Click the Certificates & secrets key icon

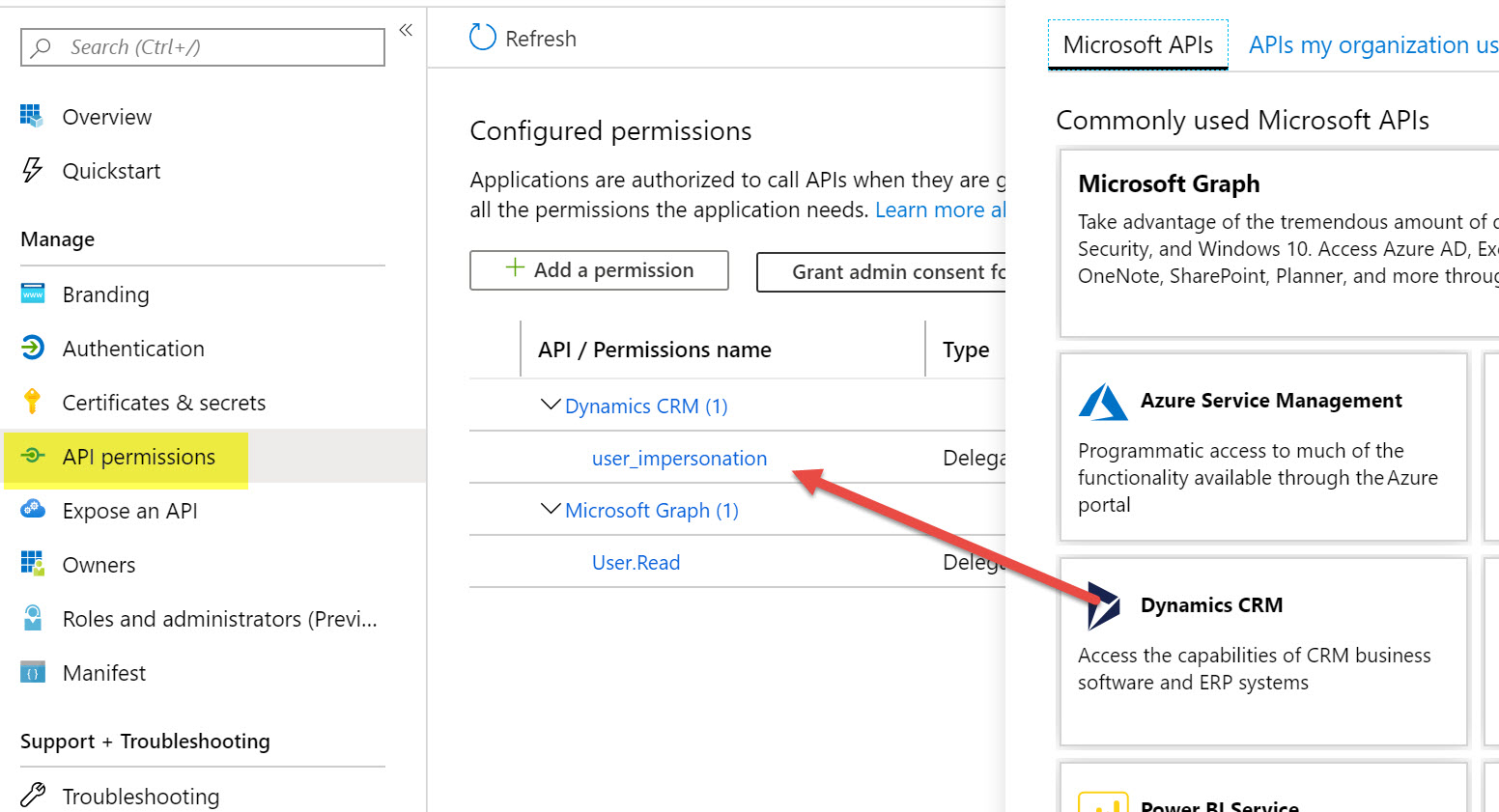pyautogui.click(x=32, y=402)
